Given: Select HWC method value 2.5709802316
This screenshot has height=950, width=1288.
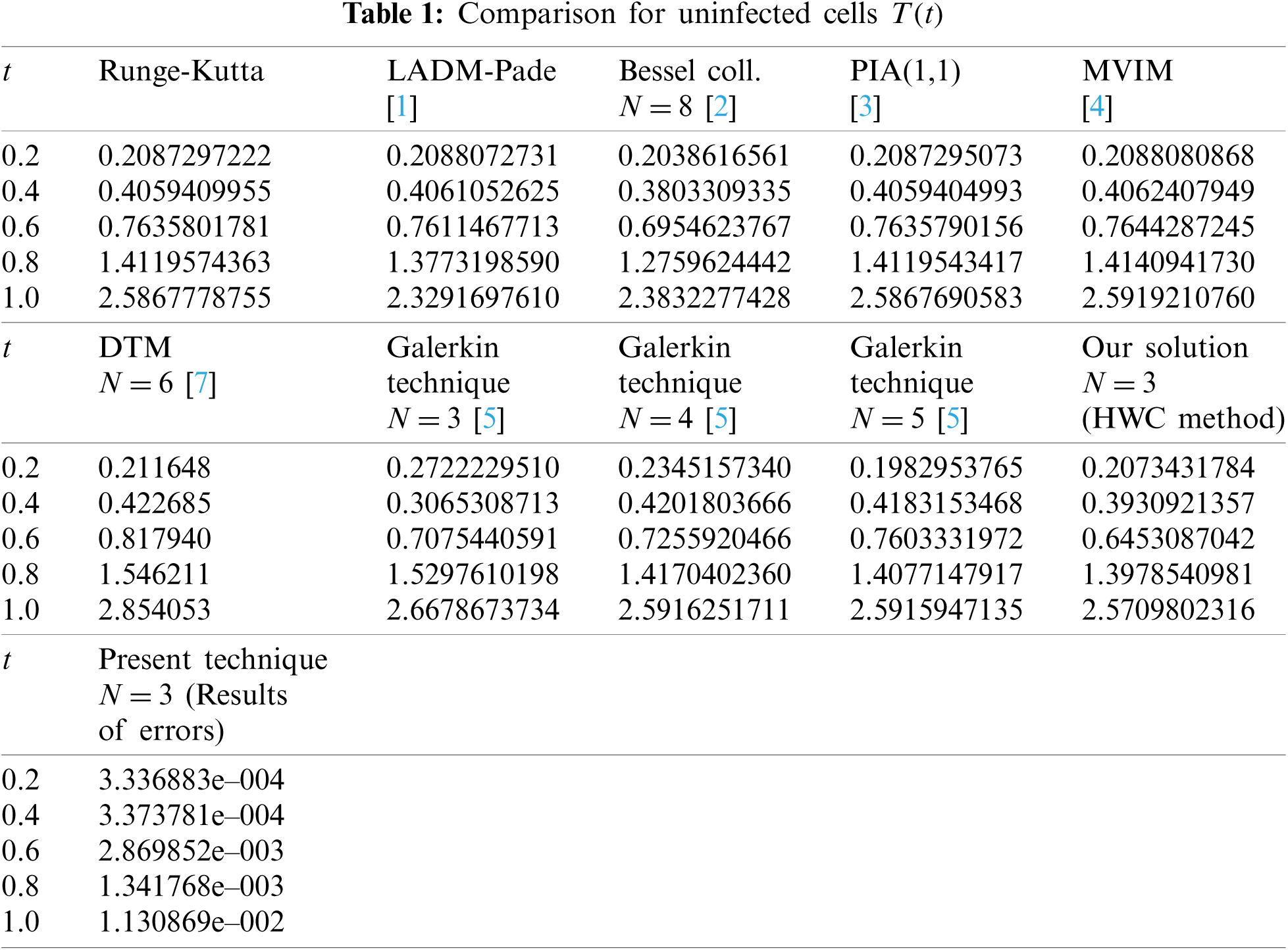Looking at the screenshot, I should click(x=1168, y=610).
